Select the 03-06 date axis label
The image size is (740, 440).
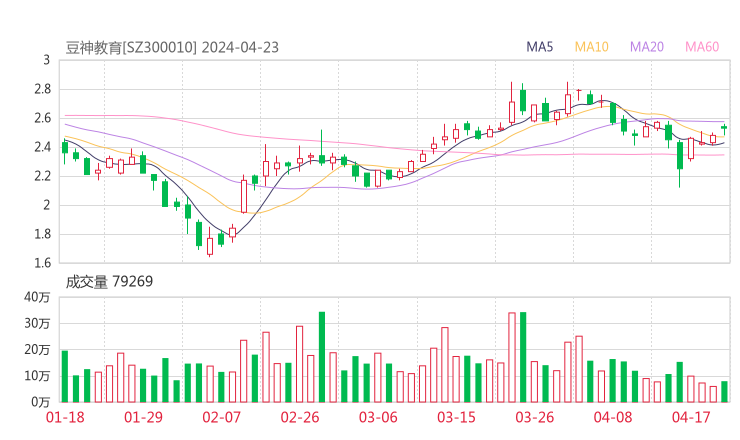(x=378, y=417)
